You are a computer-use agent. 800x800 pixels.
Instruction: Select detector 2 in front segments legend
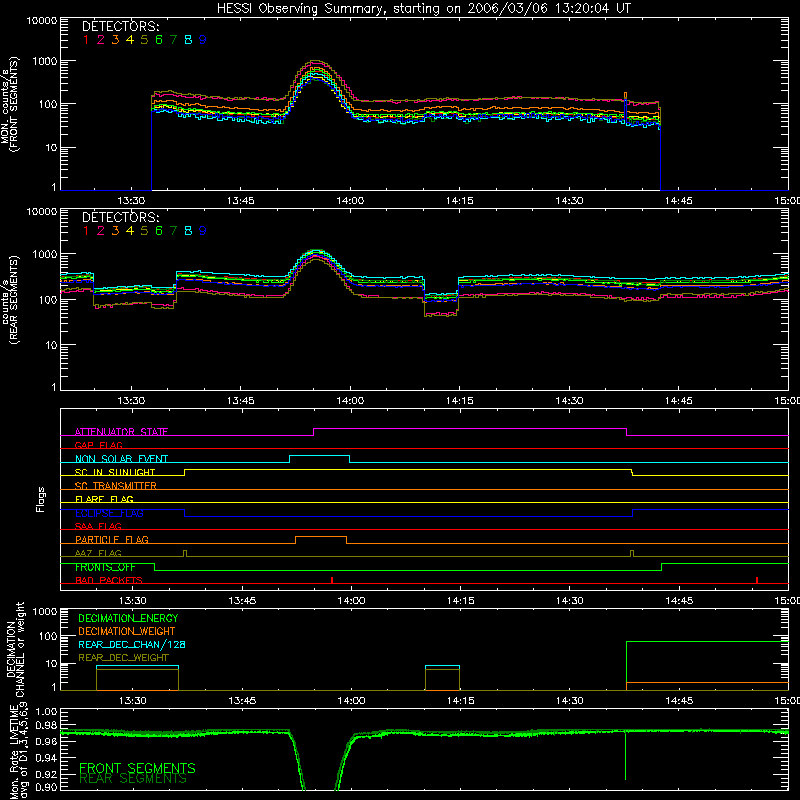[101, 40]
